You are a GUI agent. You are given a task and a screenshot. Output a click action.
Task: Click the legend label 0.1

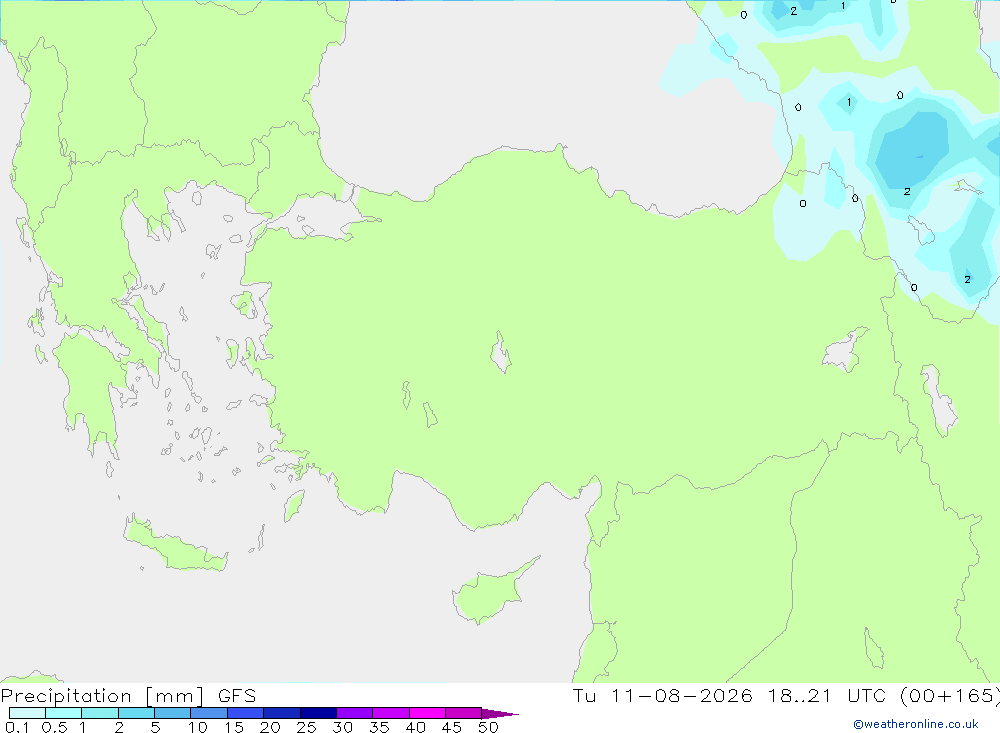(x=17, y=727)
